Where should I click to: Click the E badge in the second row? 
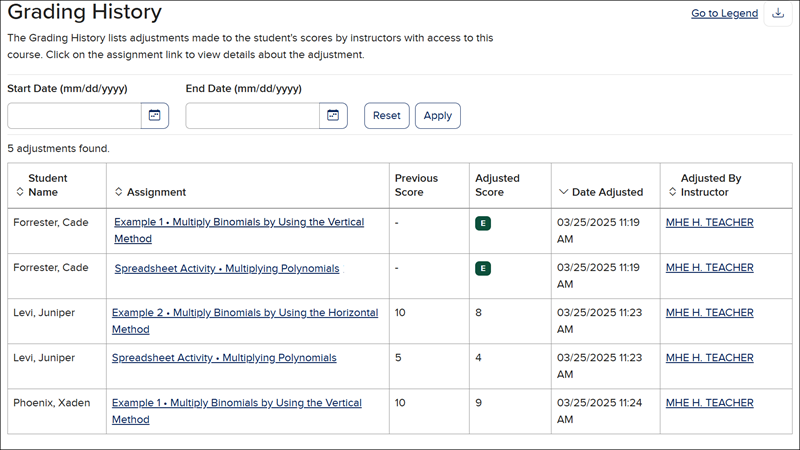coord(483,268)
